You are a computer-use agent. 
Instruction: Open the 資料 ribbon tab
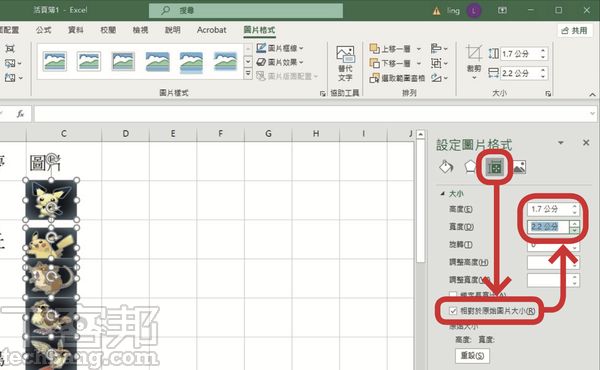pyautogui.click(x=75, y=30)
